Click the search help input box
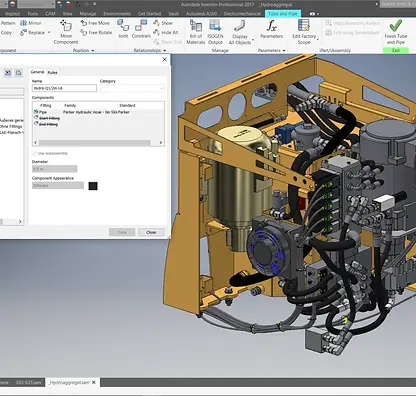Screen dimensions: 416x396 [397, 4]
